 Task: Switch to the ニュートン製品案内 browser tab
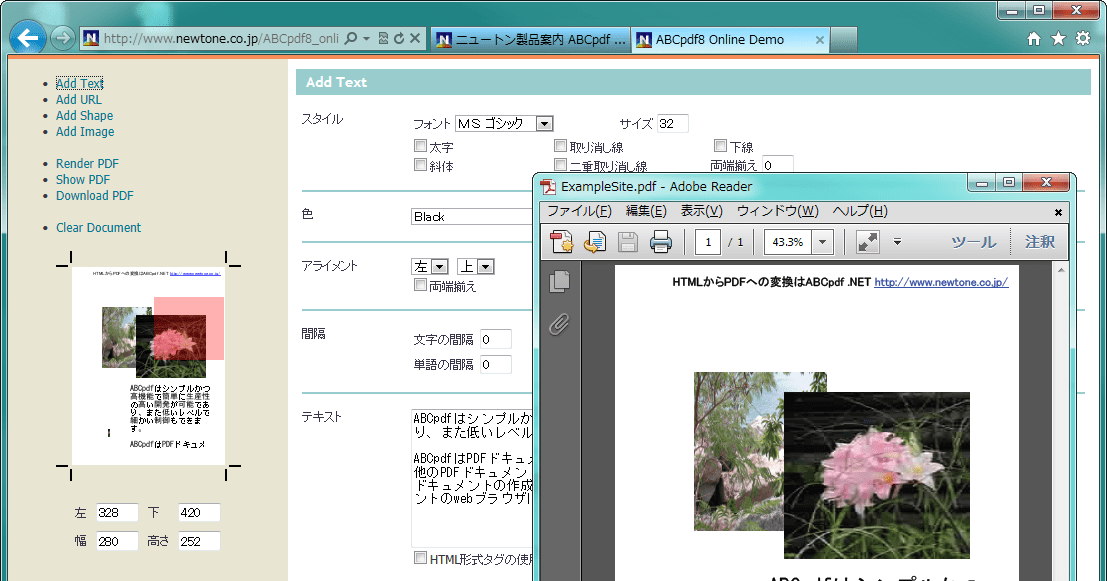tap(530, 39)
